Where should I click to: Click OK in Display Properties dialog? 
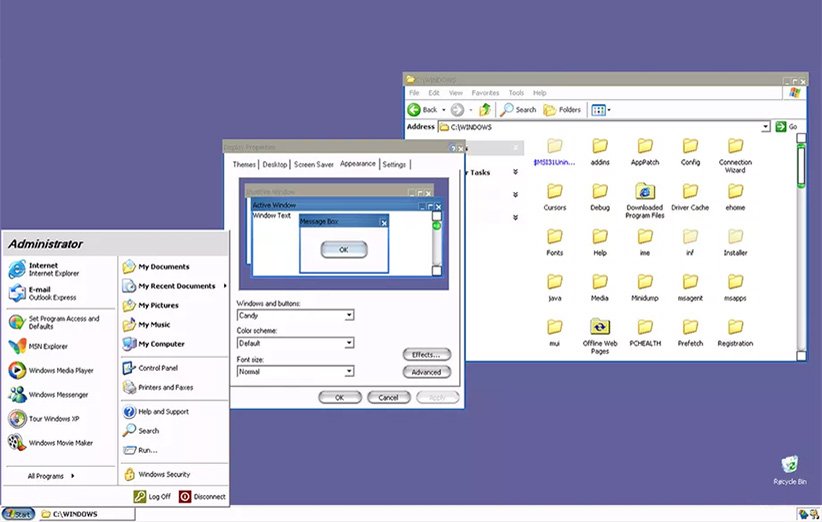[x=340, y=397]
